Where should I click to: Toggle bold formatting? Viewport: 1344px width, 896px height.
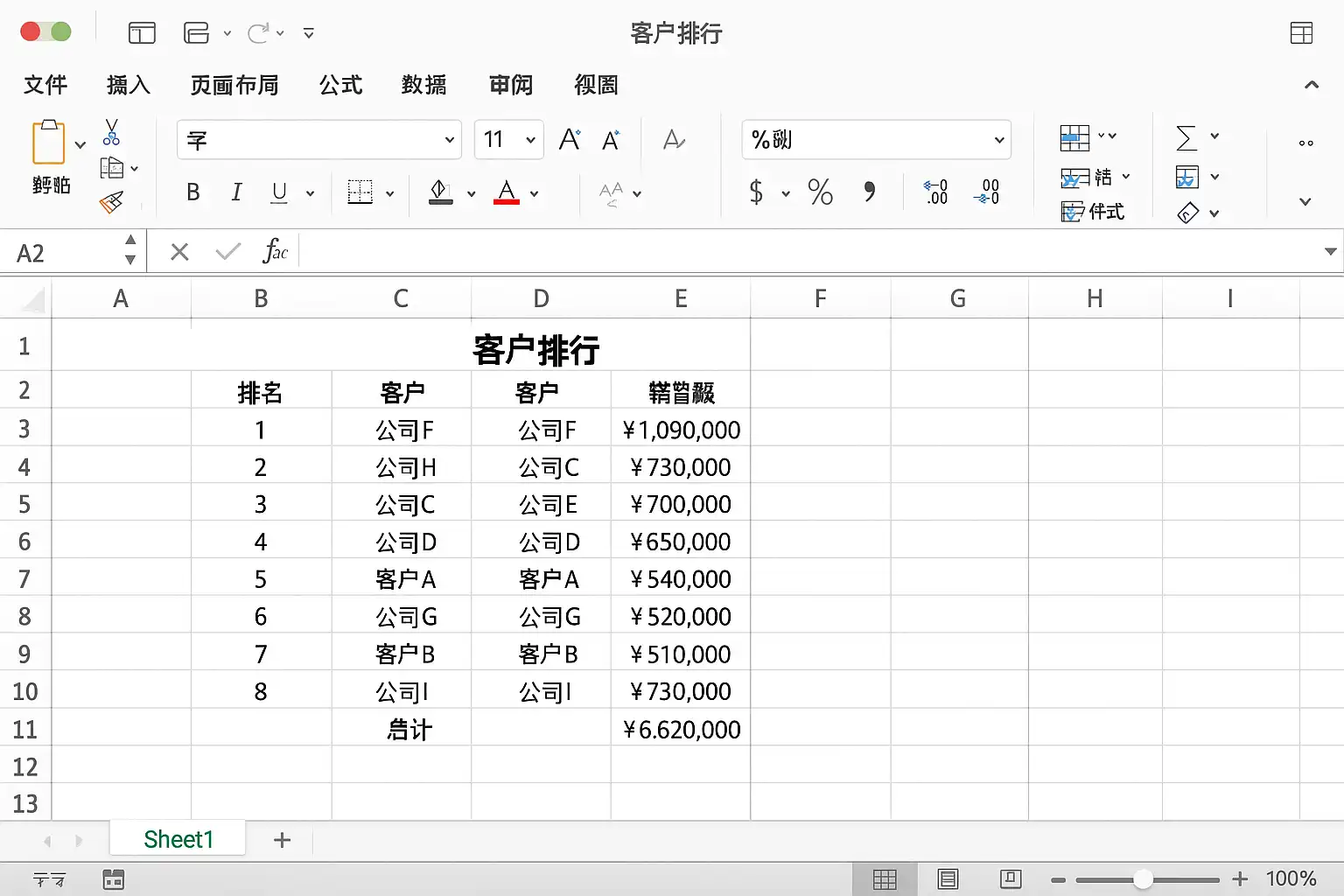click(193, 192)
